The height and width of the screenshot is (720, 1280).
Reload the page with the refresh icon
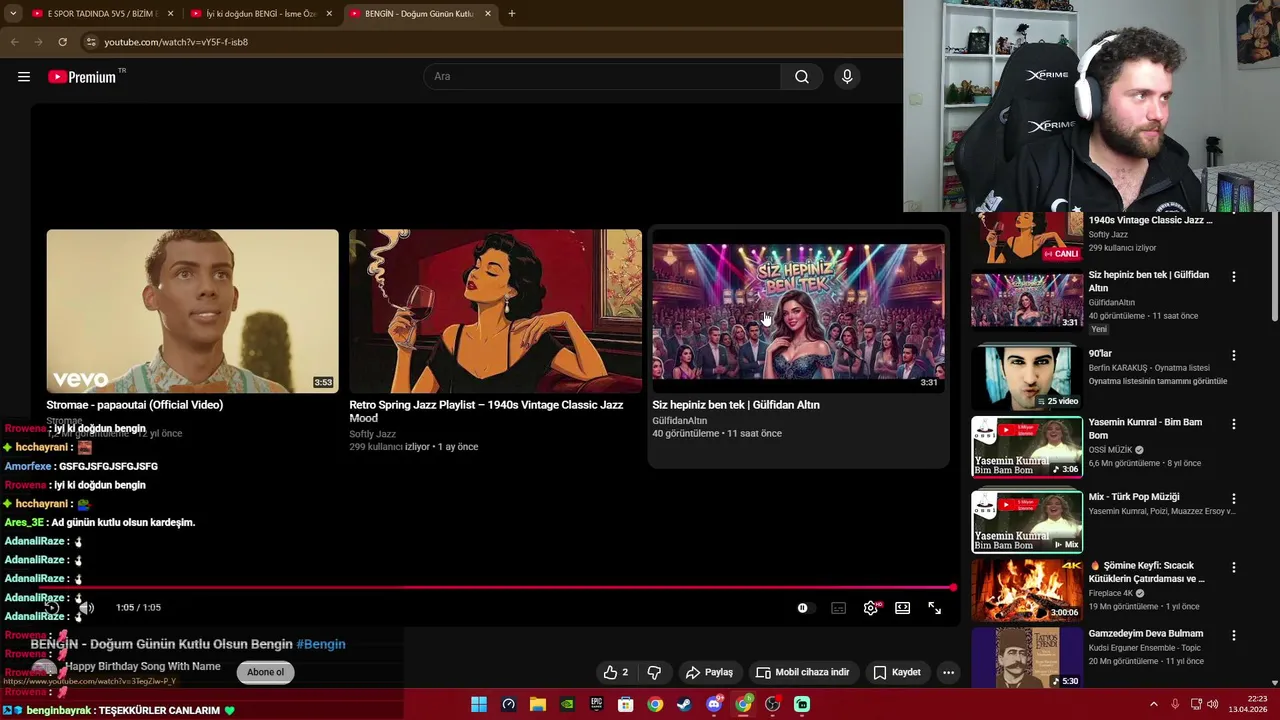(x=62, y=42)
